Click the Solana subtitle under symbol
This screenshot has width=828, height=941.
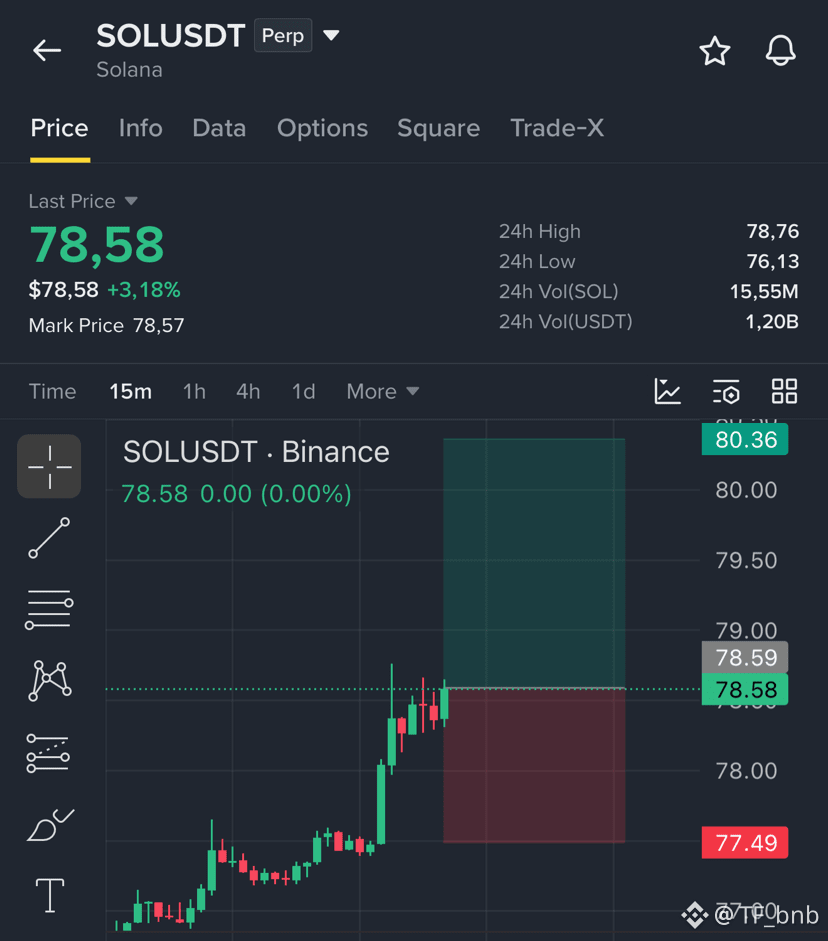tap(130, 70)
